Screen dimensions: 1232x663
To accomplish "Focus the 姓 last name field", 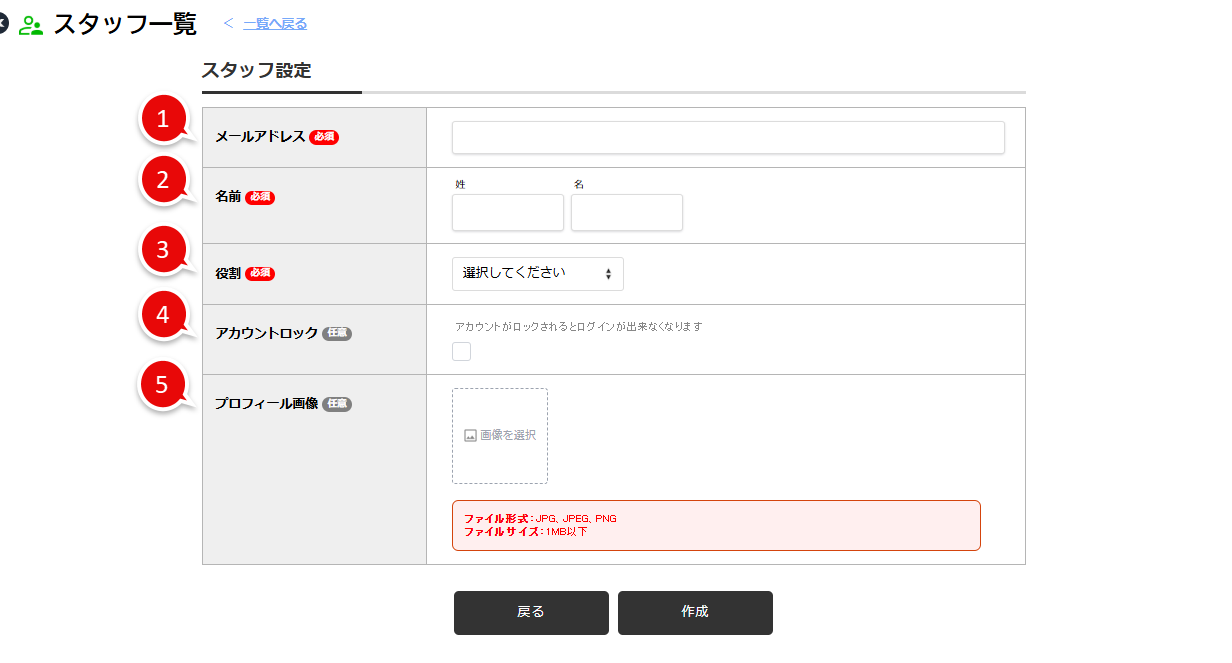I will tap(508, 213).
